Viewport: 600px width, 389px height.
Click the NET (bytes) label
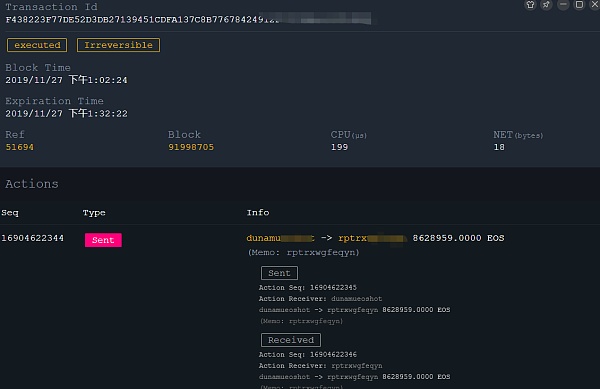point(518,135)
